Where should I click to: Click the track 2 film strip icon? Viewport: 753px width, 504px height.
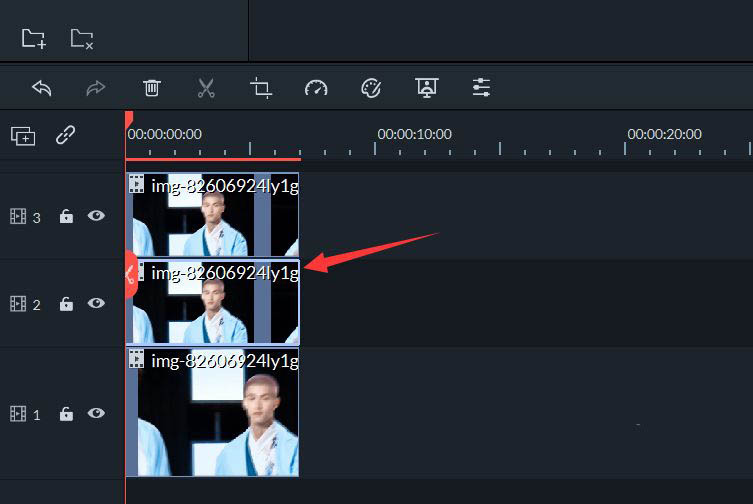coord(18,304)
